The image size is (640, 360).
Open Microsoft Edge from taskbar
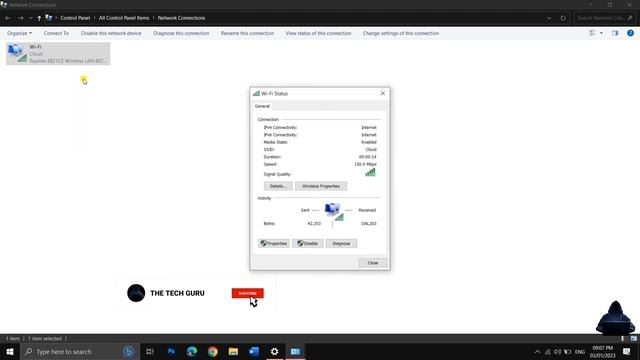(x=192, y=351)
